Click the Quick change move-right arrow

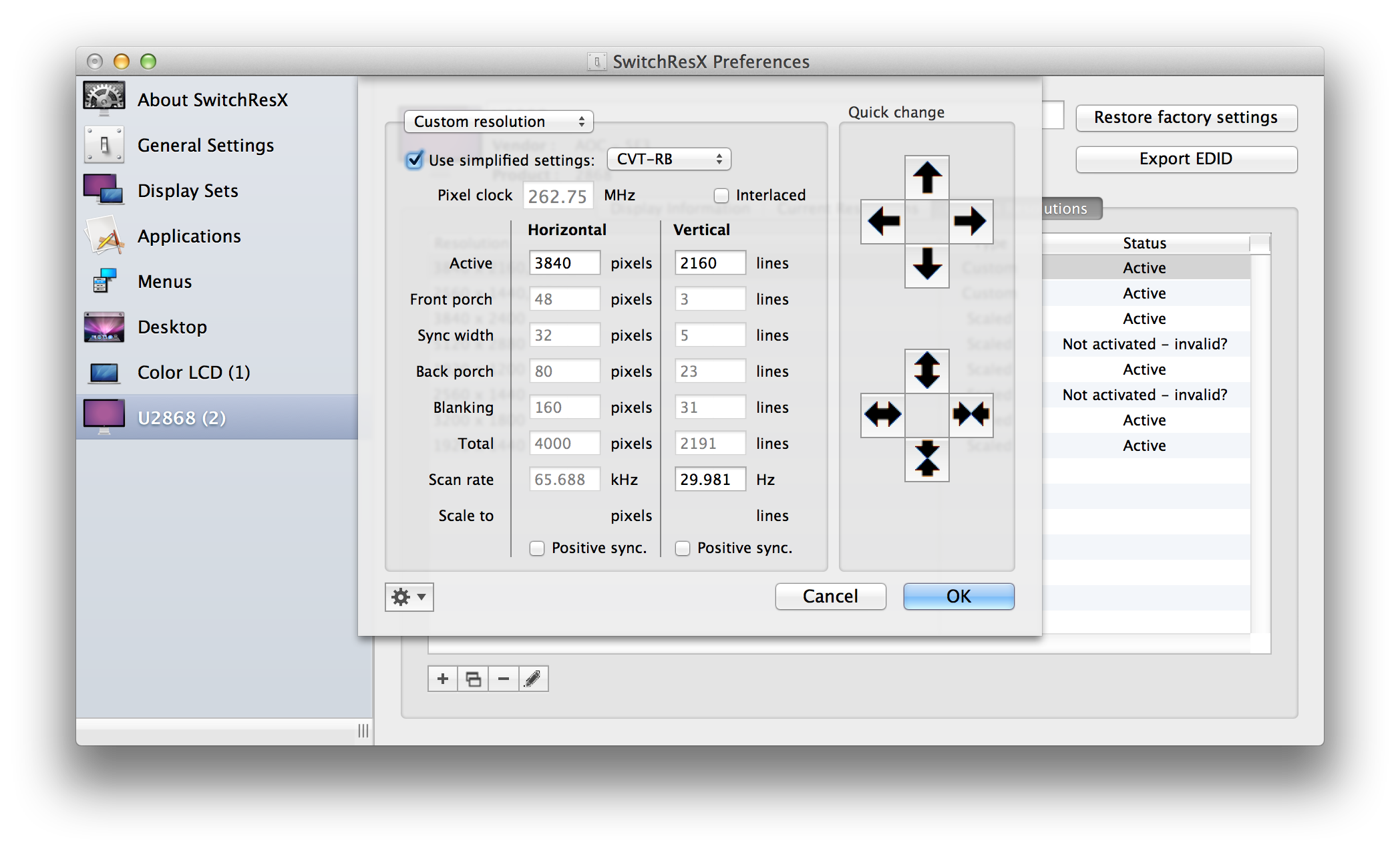tap(970, 221)
